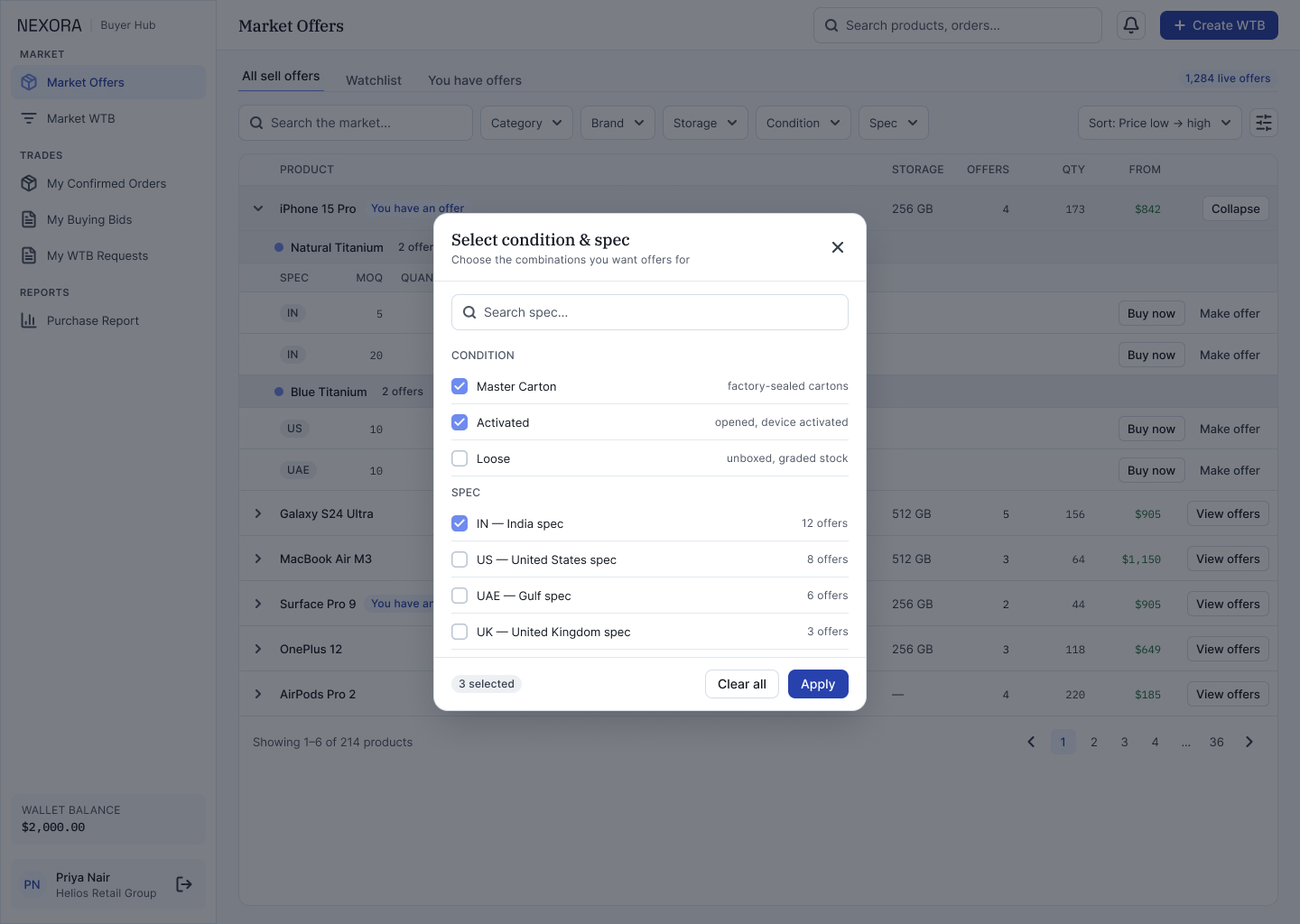
Task: View offers for Galaxy S24 Ultra
Action: click(1228, 513)
